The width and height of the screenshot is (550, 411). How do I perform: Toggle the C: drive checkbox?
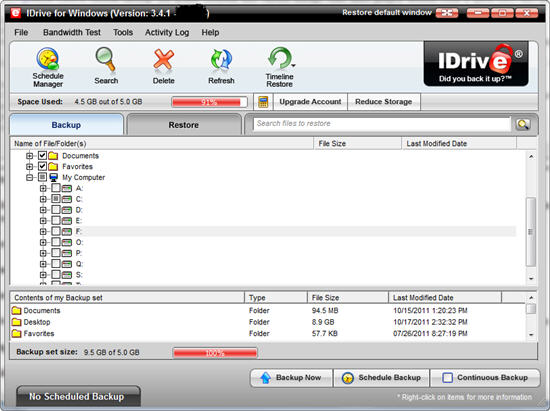(56, 199)
